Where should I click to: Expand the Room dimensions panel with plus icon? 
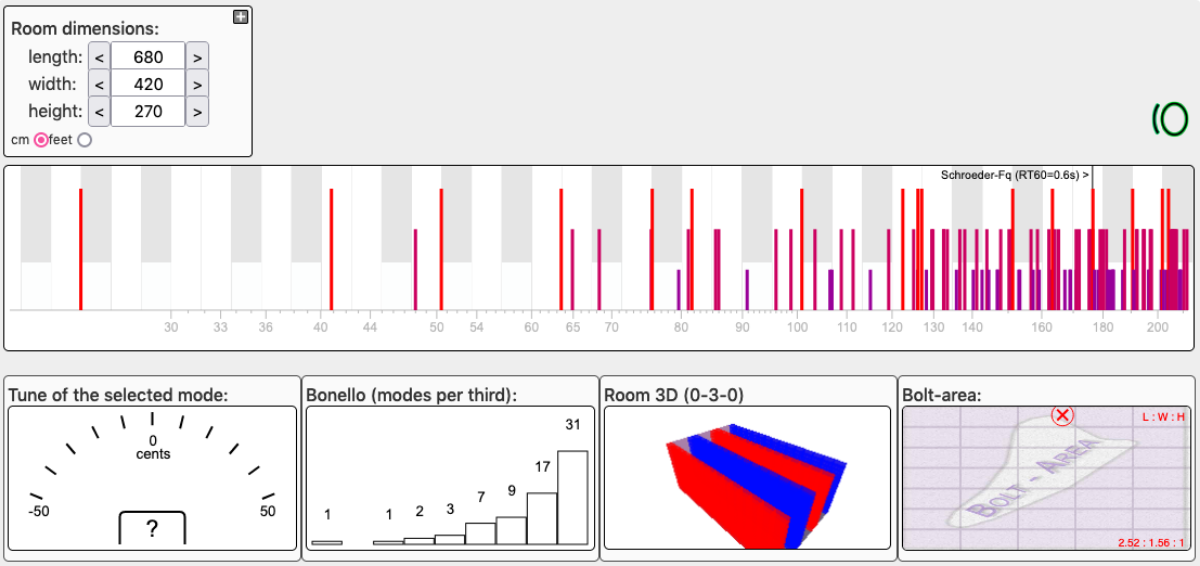[240, 16]
